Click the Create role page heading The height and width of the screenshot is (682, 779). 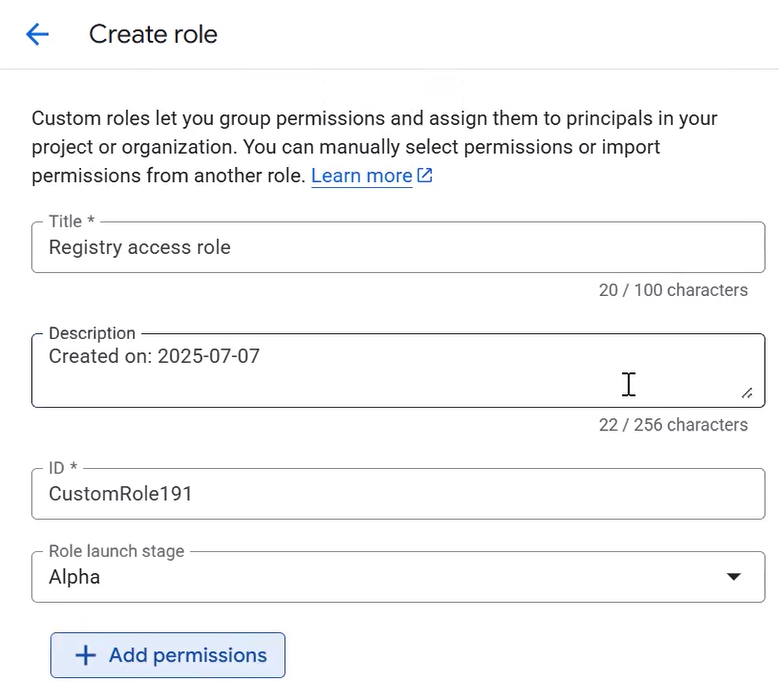[x=153, y=35]
